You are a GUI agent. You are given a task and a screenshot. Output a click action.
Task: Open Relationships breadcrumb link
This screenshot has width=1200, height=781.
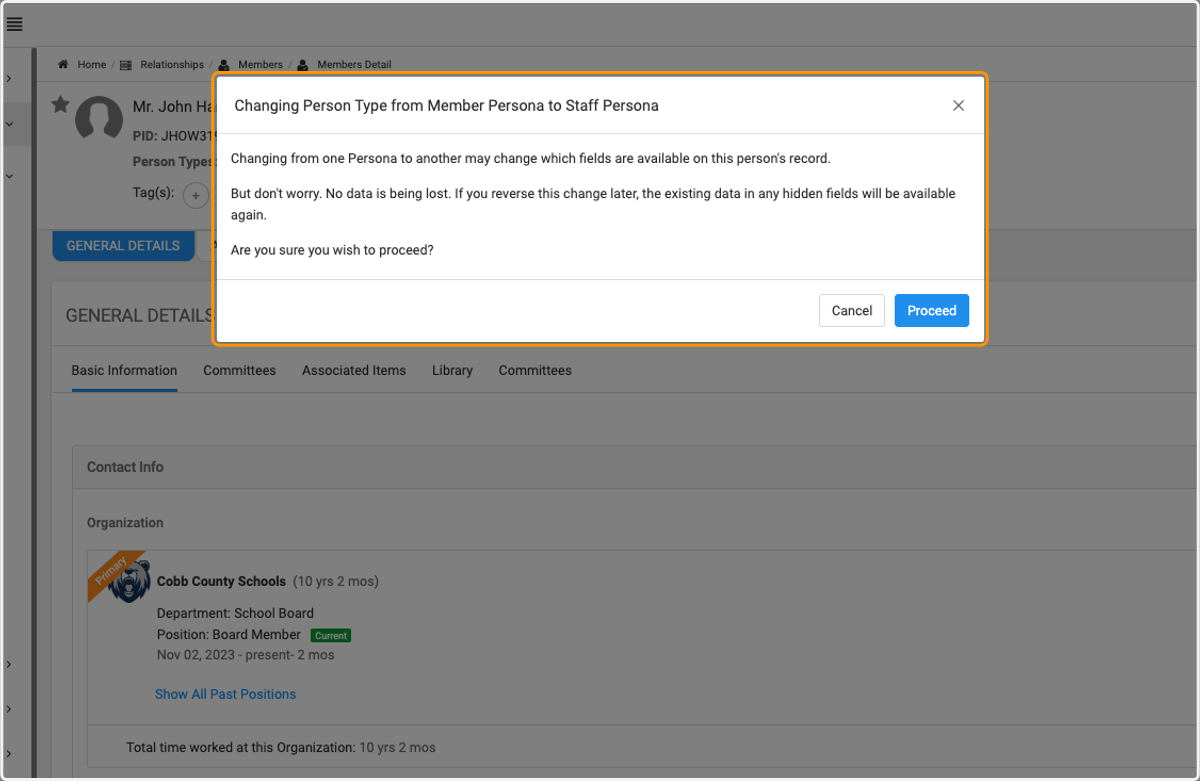click(x=172, y=65)
